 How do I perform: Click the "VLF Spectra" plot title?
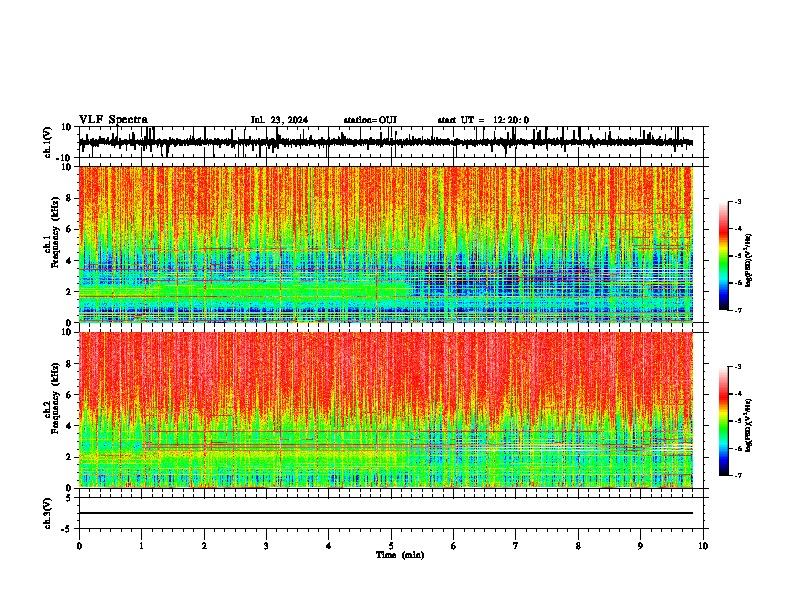click(x=113, y=120)
